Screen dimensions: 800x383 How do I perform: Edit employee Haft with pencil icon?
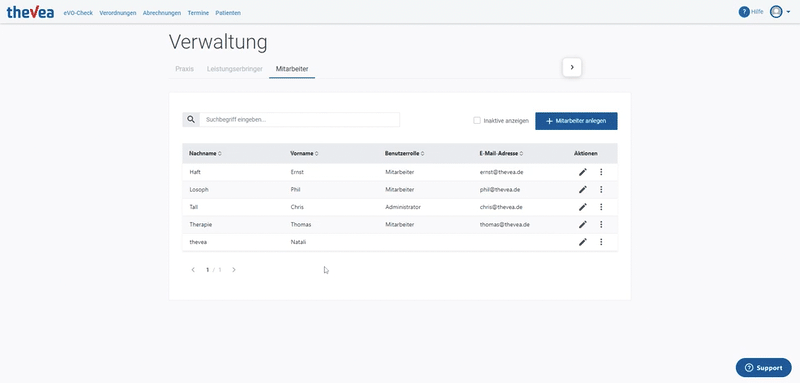[x=583, y=172]
